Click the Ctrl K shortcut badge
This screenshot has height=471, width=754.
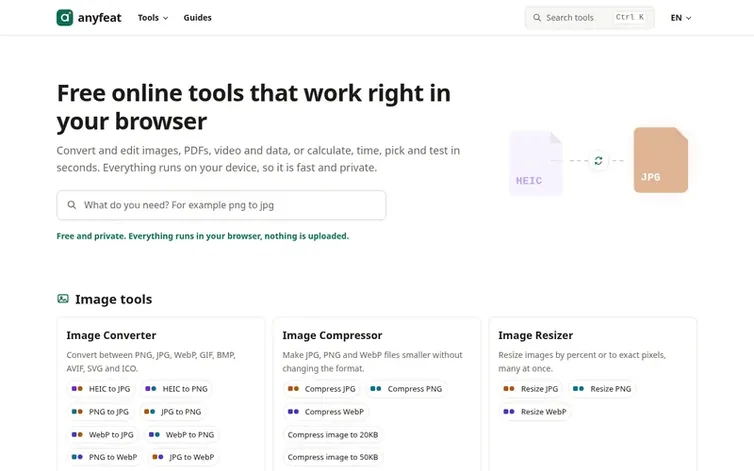point(629,17)
